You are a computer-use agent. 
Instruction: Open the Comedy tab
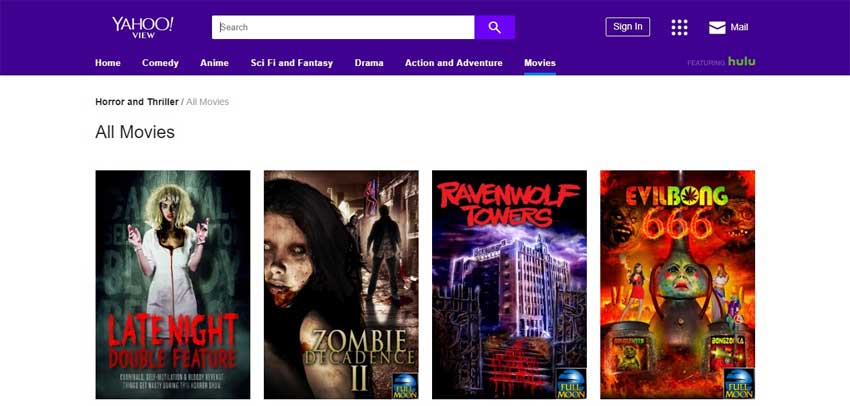pyautogui.click(x=160, y=63)
